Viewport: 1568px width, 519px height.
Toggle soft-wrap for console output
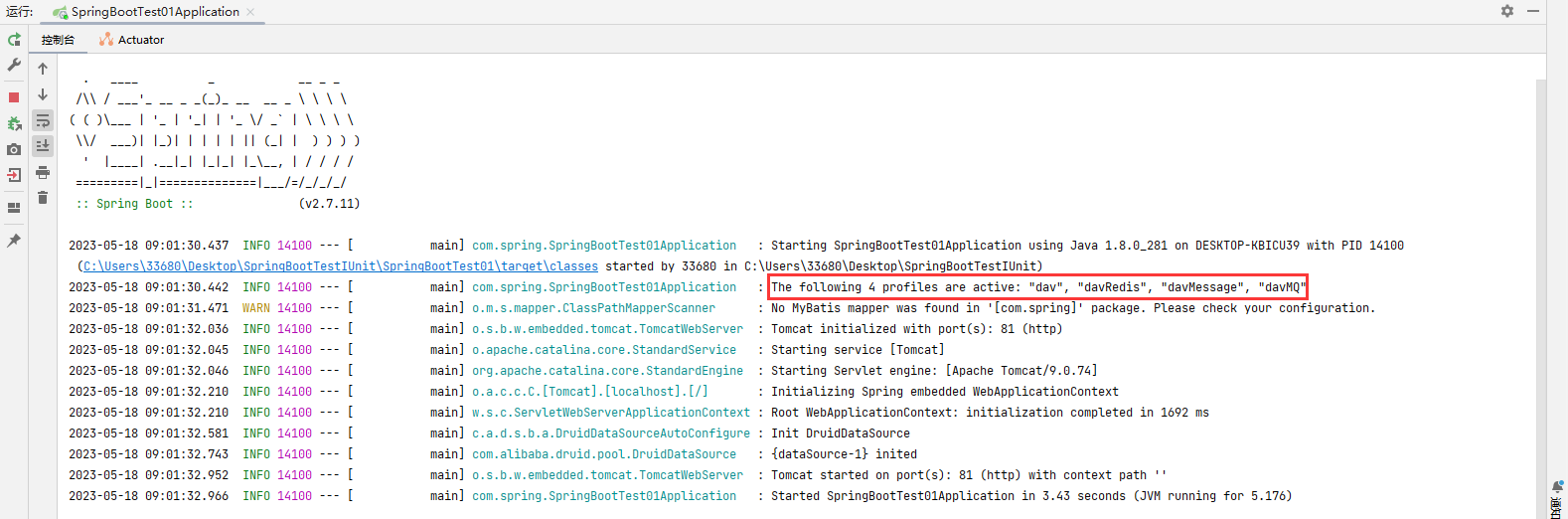pyautogui.click(x=43, y=120)
